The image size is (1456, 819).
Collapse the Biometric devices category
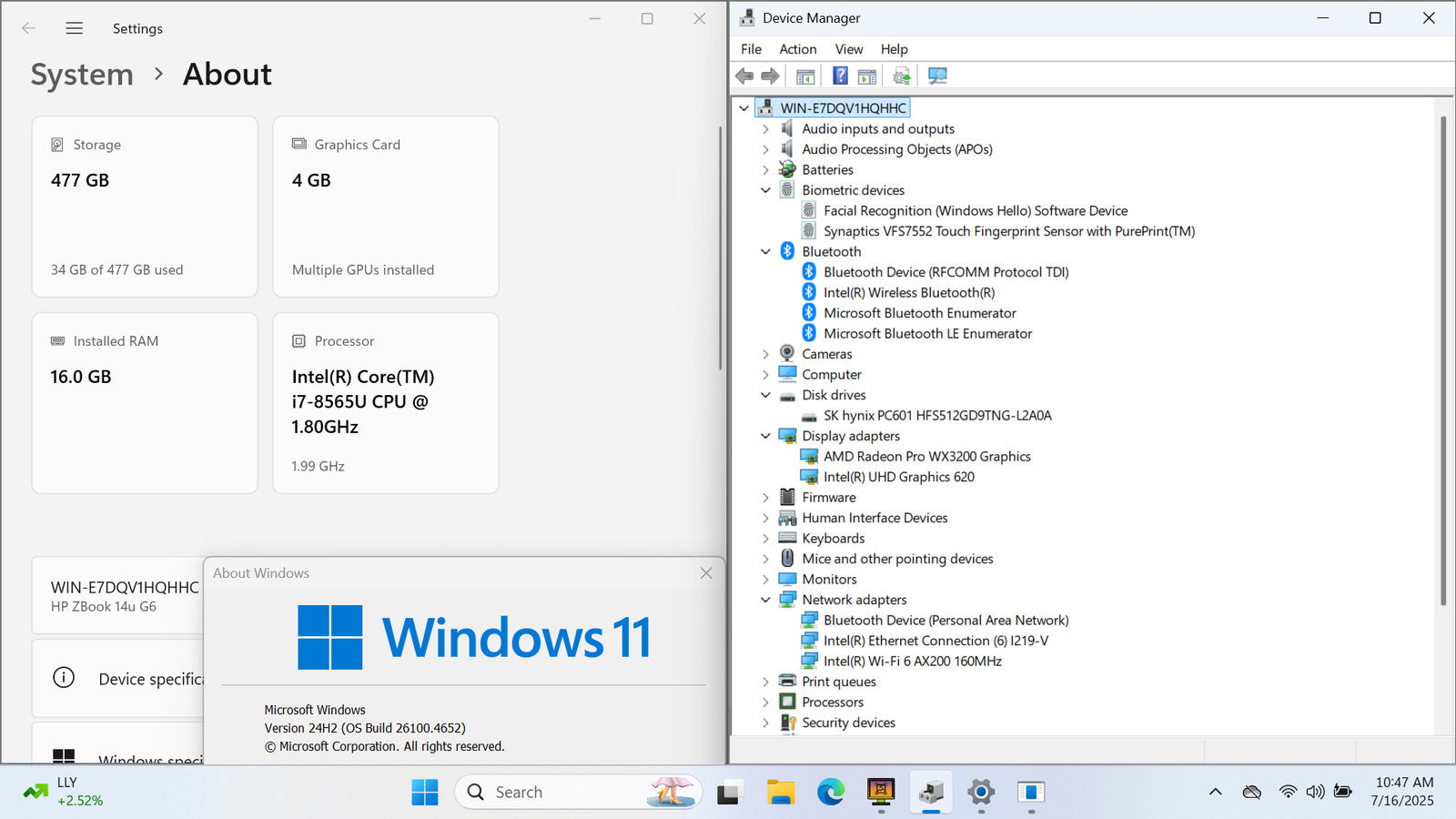pos(765,190)
